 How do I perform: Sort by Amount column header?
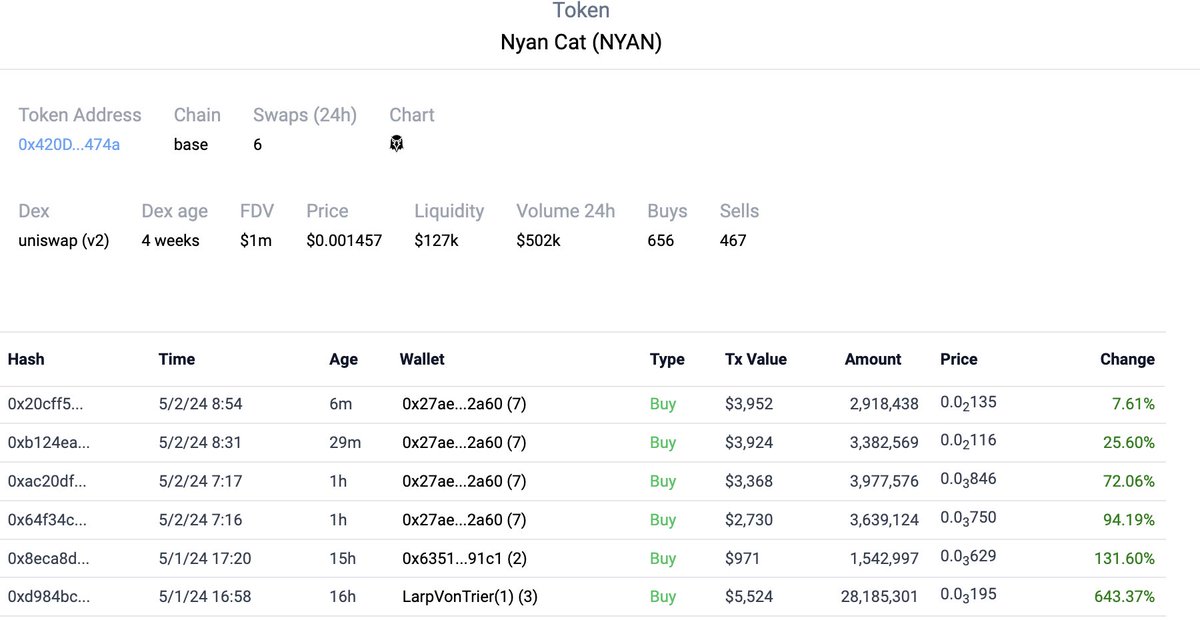tap(873, 359)
